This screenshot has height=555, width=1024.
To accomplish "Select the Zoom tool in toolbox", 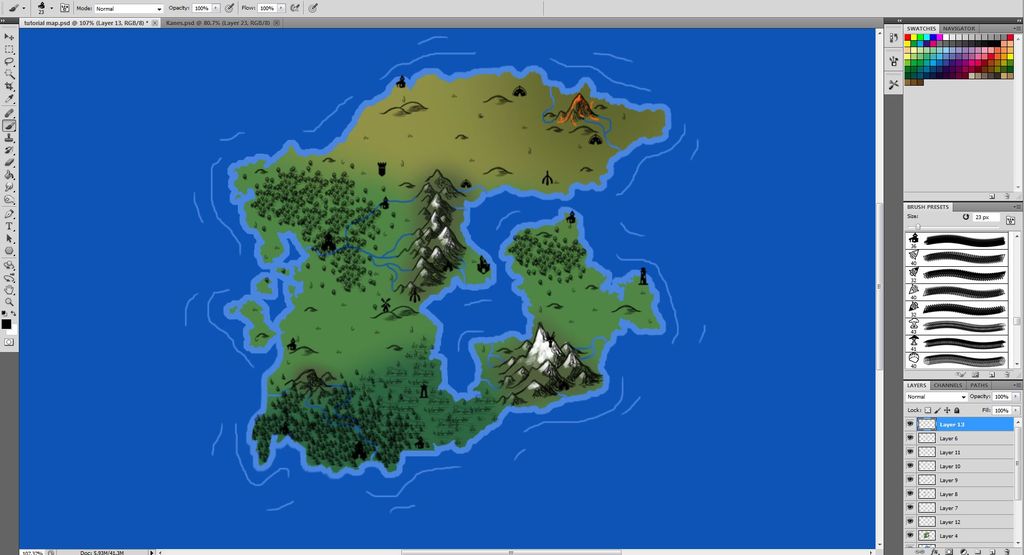I will (9, 301).
